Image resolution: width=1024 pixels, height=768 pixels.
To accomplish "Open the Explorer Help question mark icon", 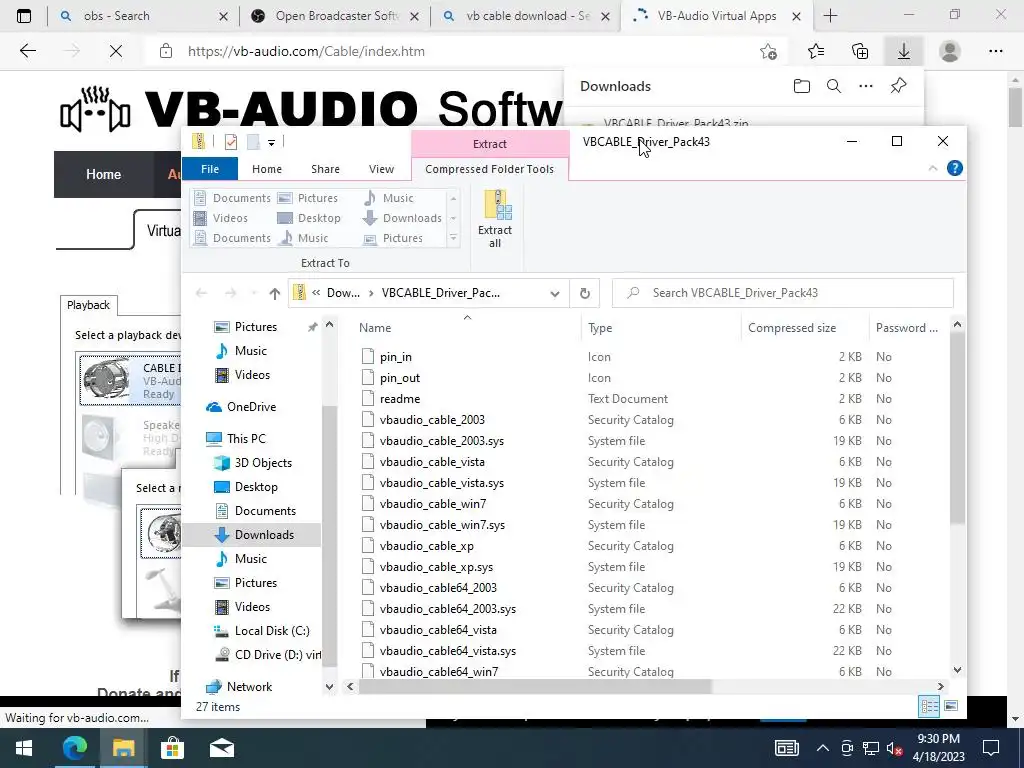I will 954,168.
